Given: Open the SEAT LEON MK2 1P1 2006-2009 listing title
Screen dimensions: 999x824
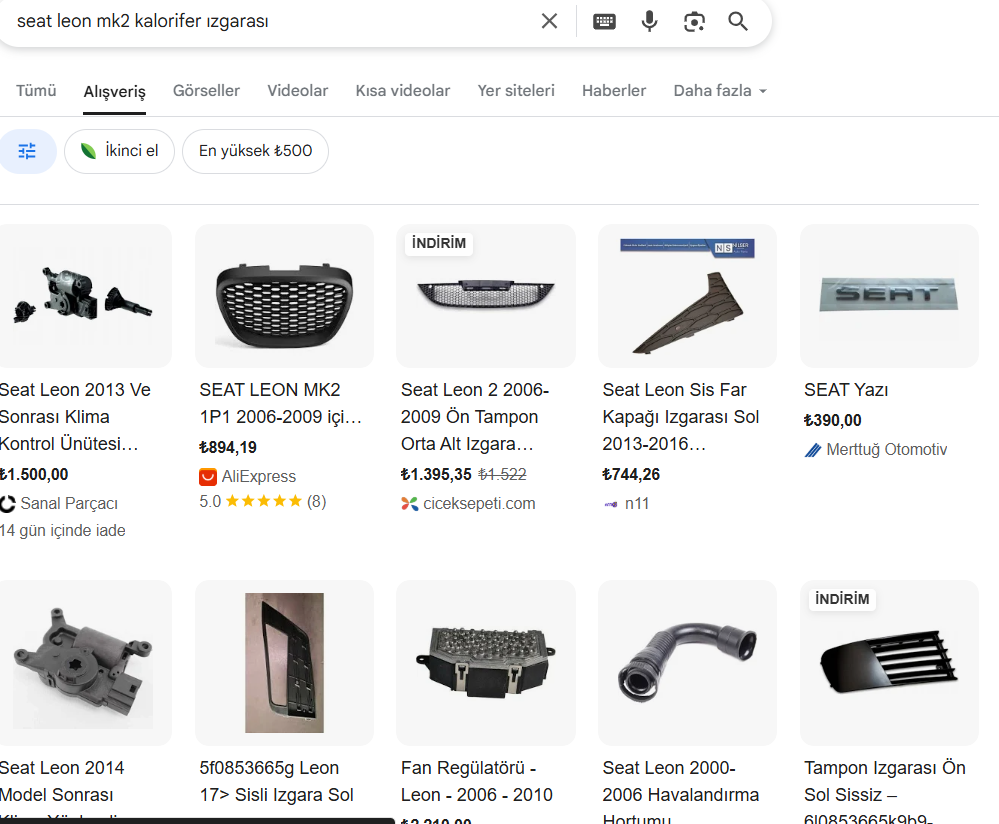Looking at the screenshot, I should pos(281,403).
